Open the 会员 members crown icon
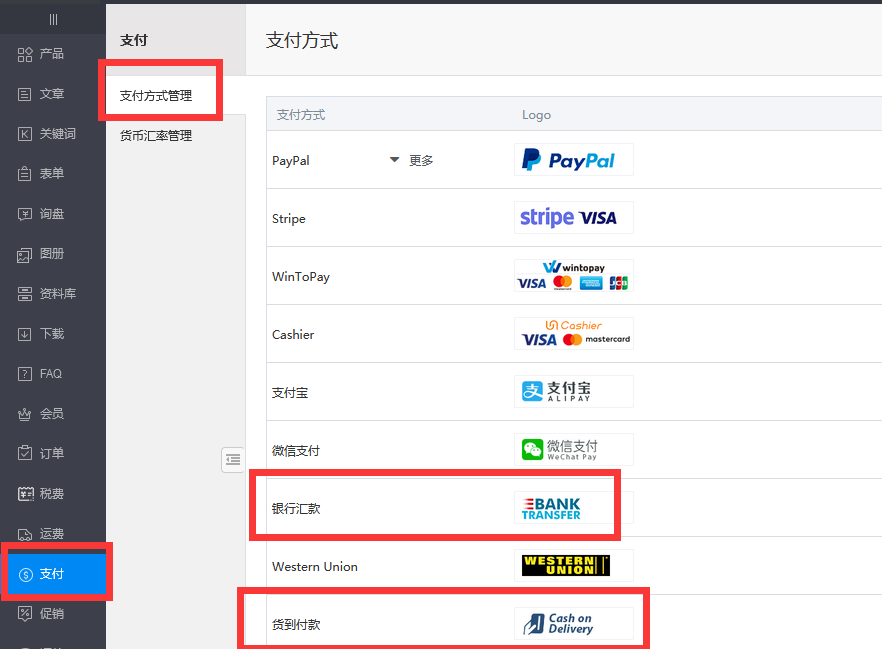Viewport: 882px width, 649px height. click(26, 414)
